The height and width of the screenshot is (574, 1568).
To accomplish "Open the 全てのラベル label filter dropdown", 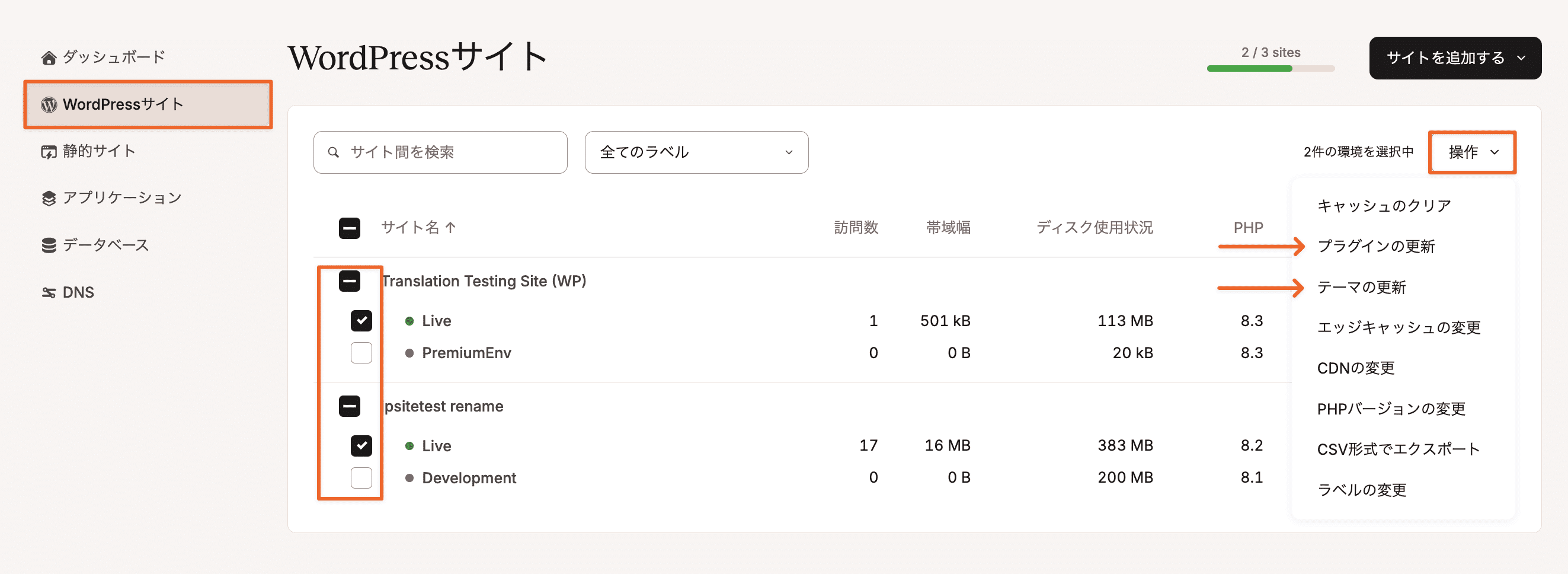I will click(x=696, y=152).
